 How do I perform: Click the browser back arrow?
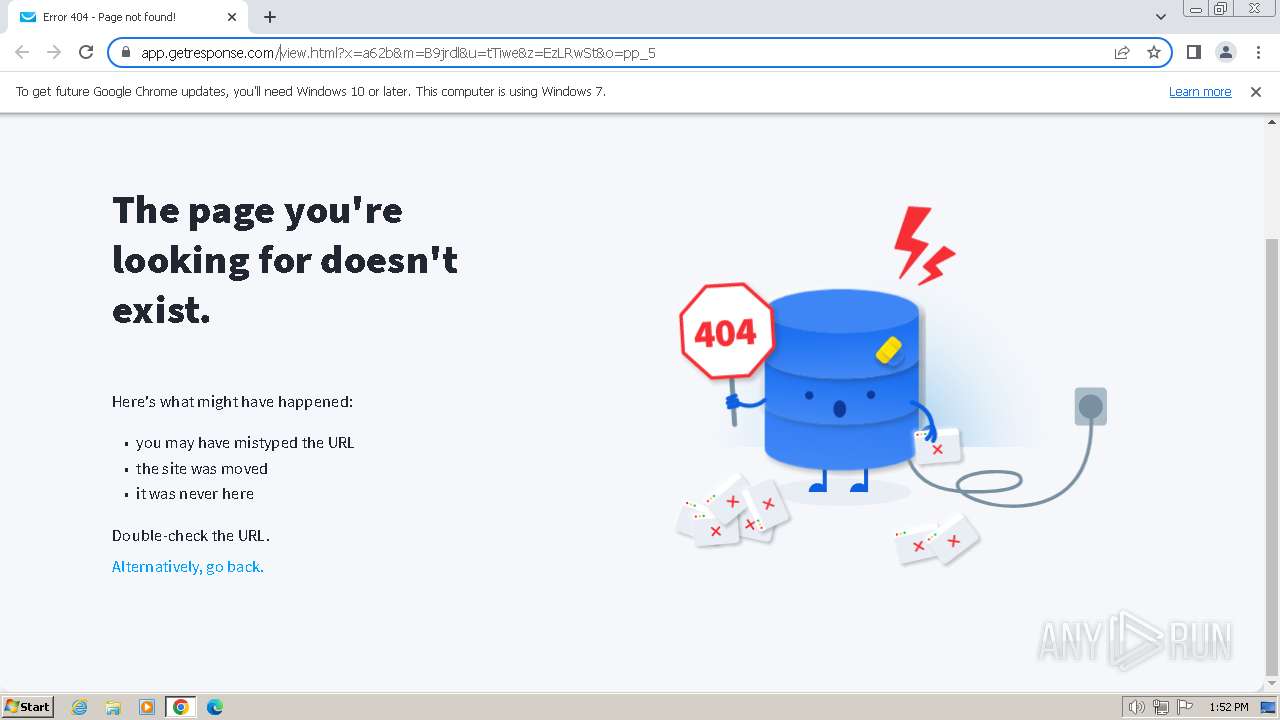click(x=22, y=52)
